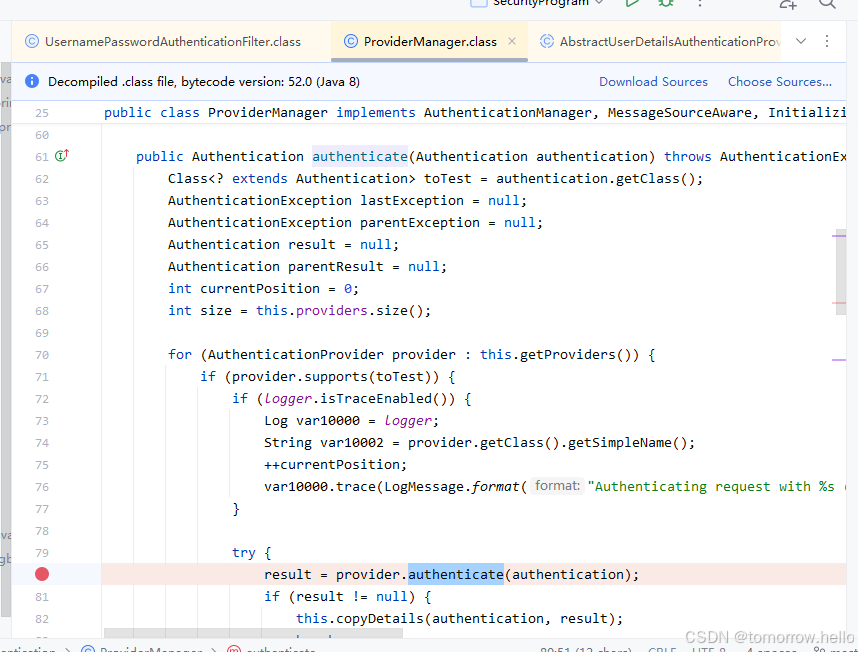The image size is (858, 652).
Task: Click the 'lastException' variable on line 63
Action: click(x=411, y=201)
